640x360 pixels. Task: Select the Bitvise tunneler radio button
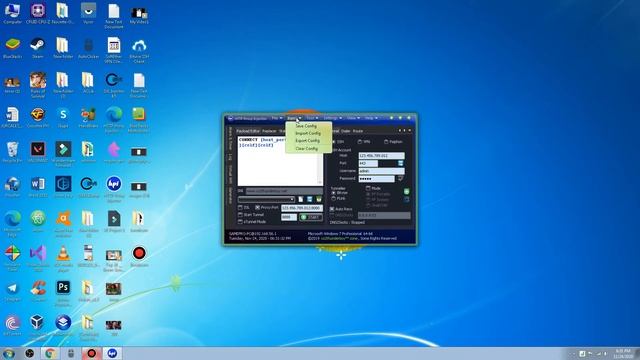[340, 193]
